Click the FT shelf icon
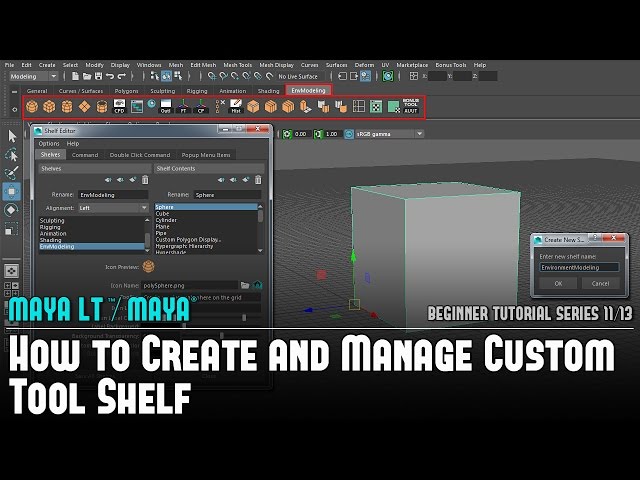The image size is (640, 480). pos(183,107)
